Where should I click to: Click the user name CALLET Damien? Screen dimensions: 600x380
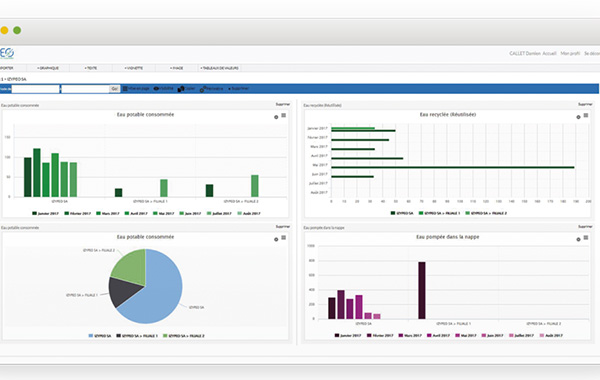(x=525, y=54)
